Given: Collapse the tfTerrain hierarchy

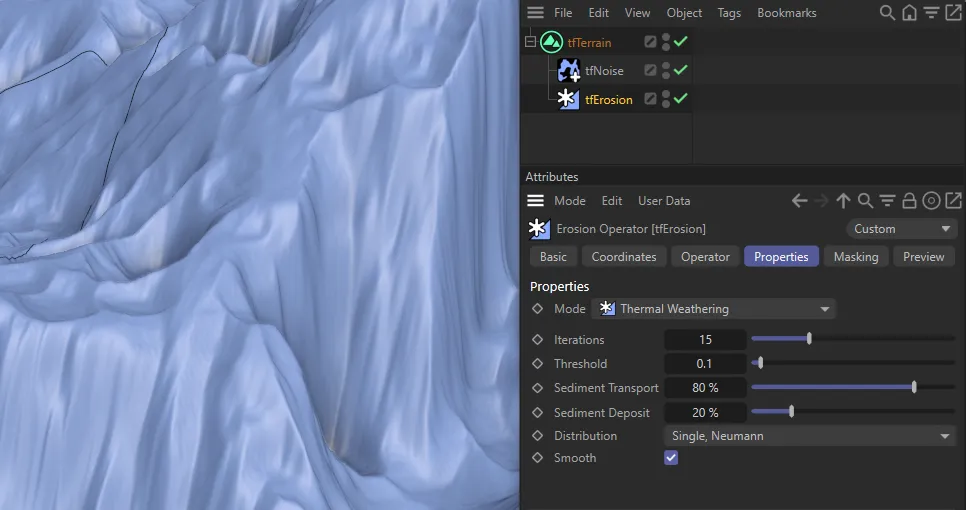Looking at the screenshot, I should pyautogui.click(x=530, y=42).
